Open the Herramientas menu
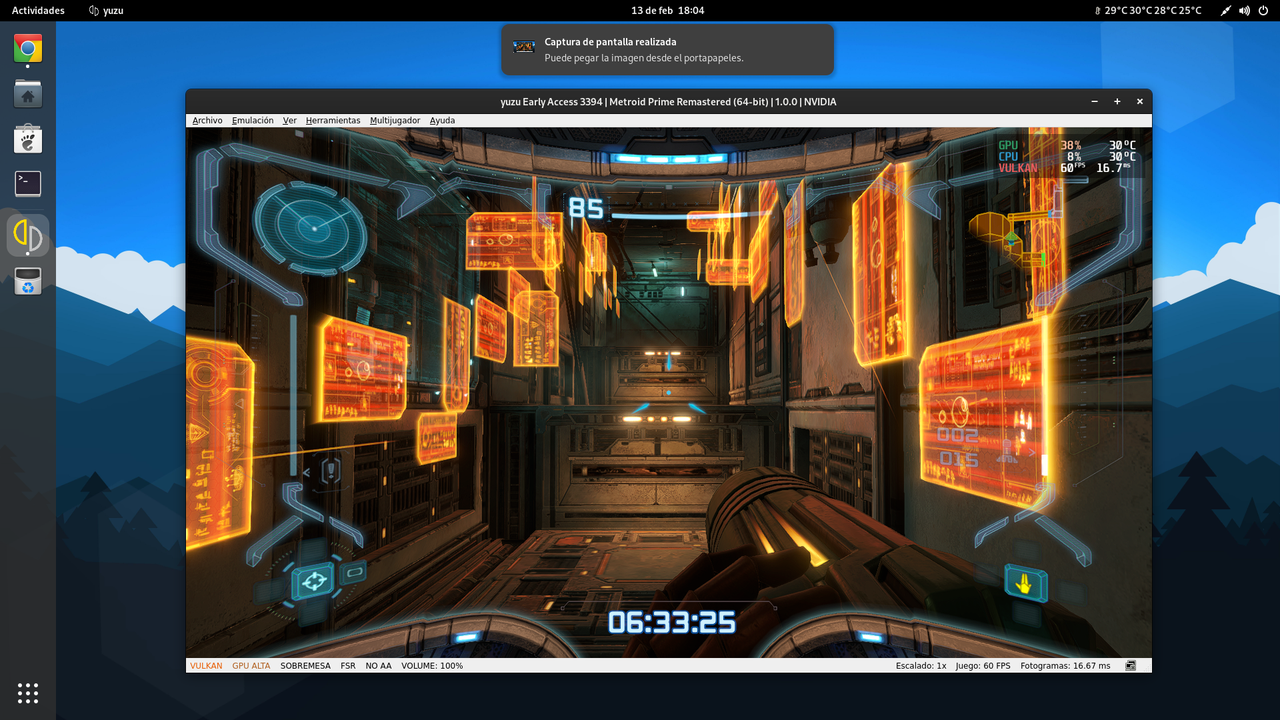Viewport: 1280px width, 720px height. (333, 120)
